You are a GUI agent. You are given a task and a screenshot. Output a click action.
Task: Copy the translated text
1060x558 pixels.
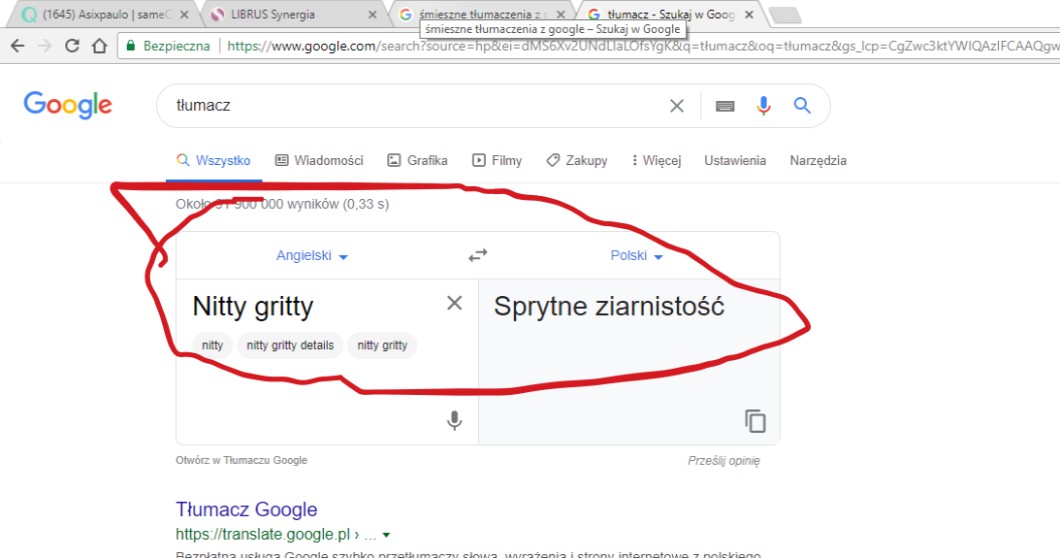coord(755,421)
